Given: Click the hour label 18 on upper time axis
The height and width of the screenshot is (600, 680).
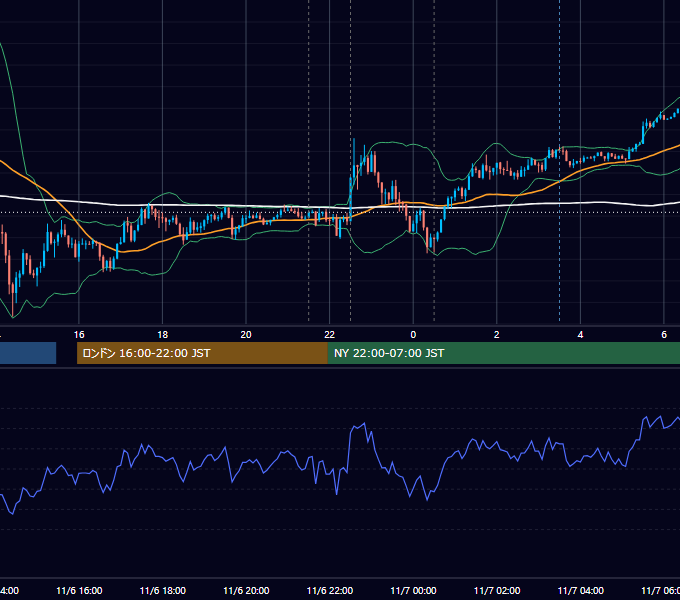Looking at the screenshot, I should 163,335.
